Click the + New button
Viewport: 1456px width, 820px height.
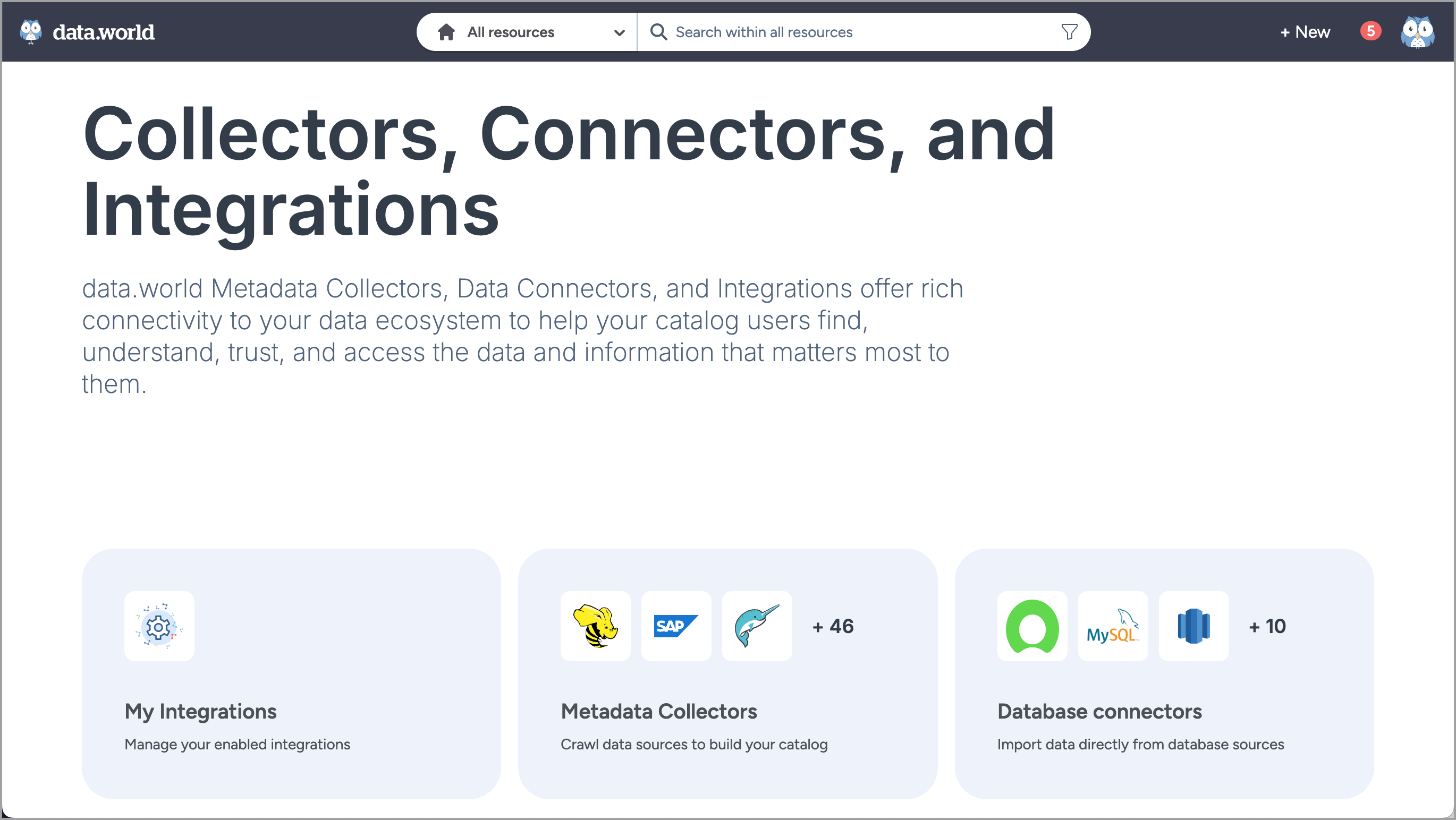1305,32
